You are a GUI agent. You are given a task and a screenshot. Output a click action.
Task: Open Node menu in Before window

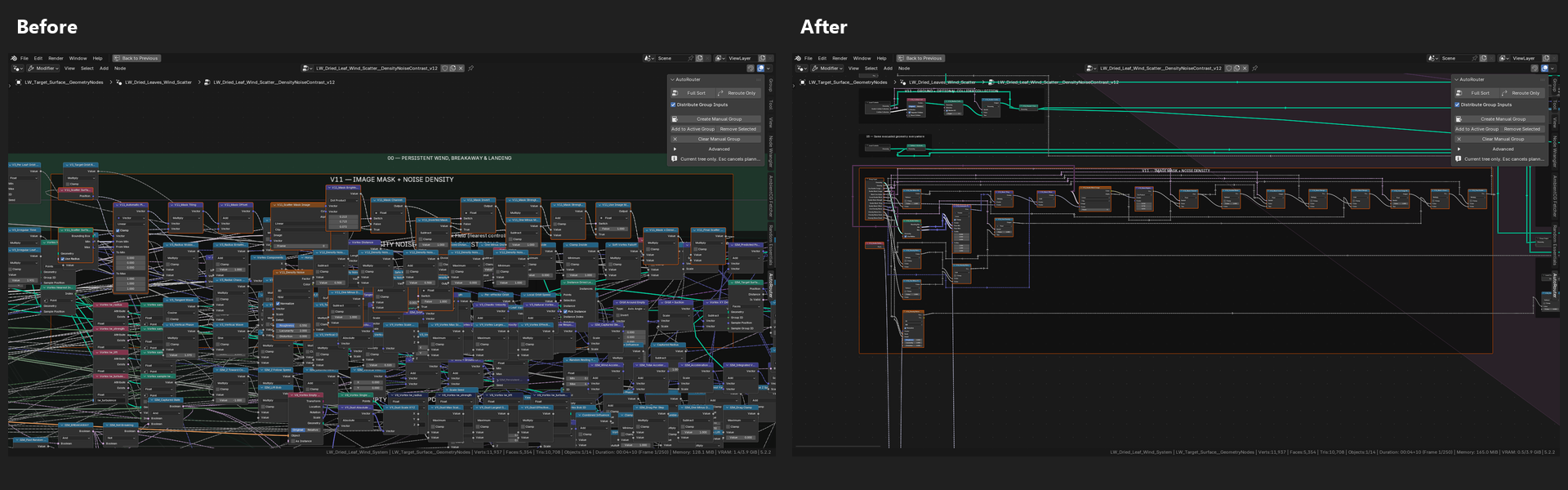pyautogui.click(x=120, y=69)
